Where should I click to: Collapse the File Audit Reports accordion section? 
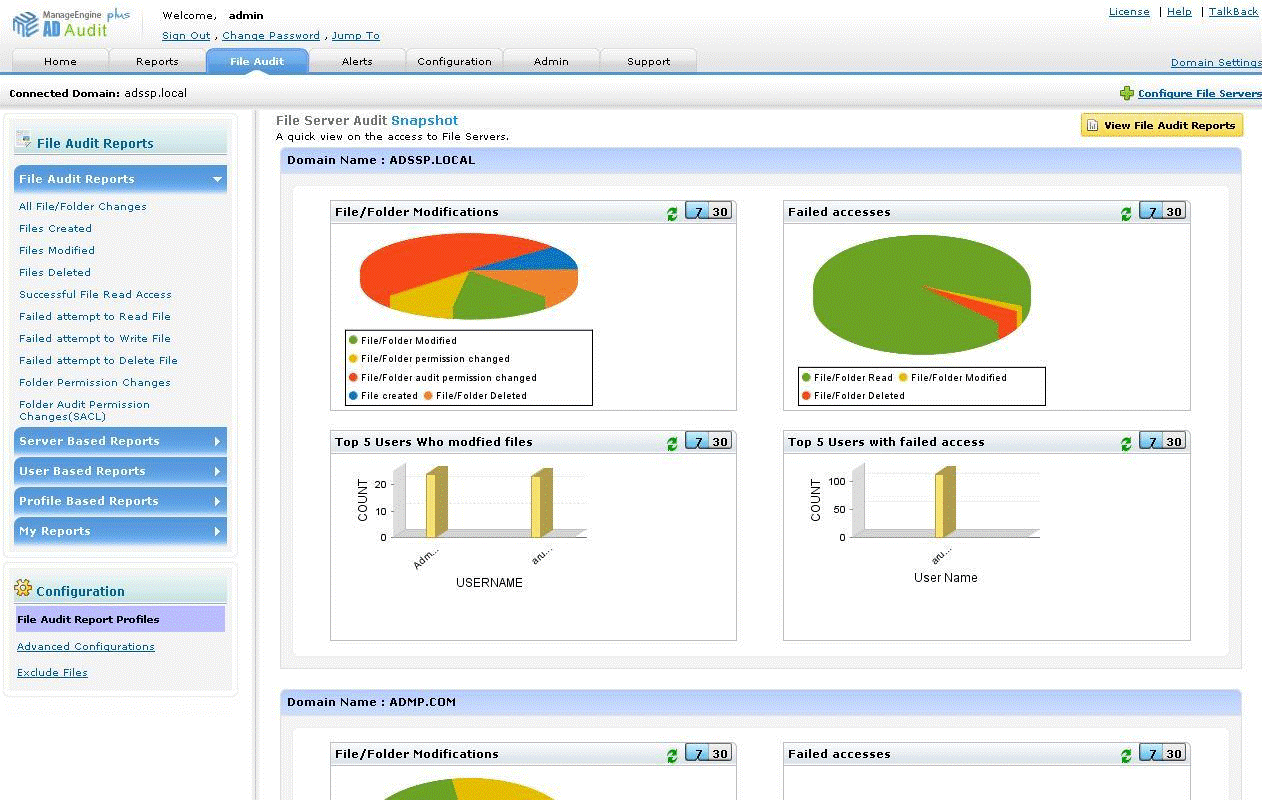(x=121, y=179)
